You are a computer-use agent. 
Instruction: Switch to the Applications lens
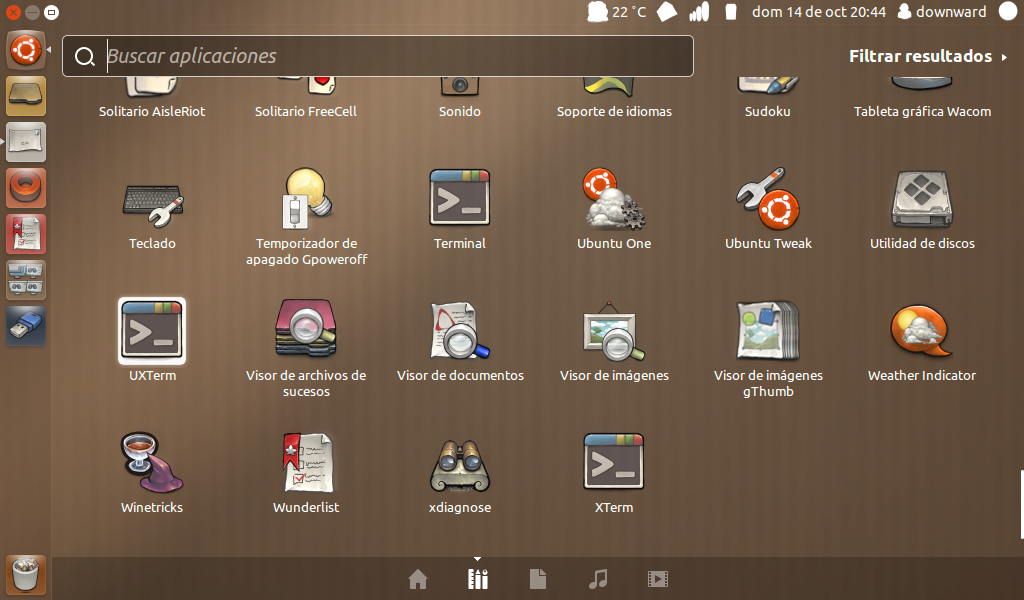[478, 579]
